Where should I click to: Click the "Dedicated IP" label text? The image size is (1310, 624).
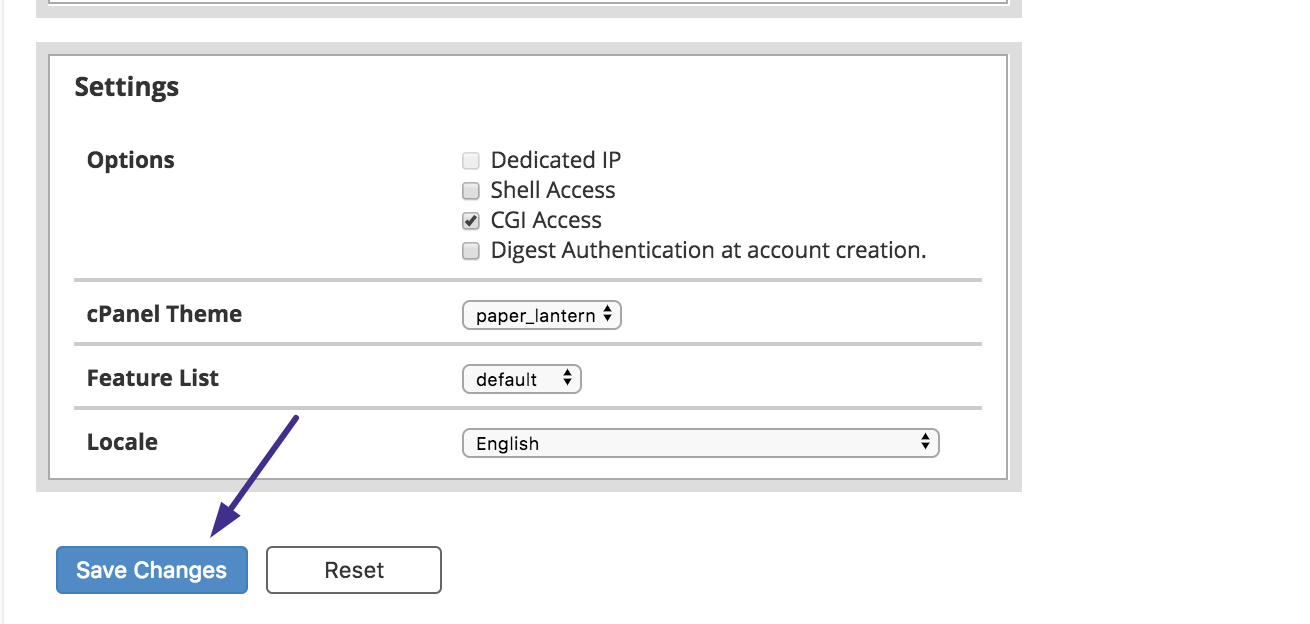[x=555, y=160]
